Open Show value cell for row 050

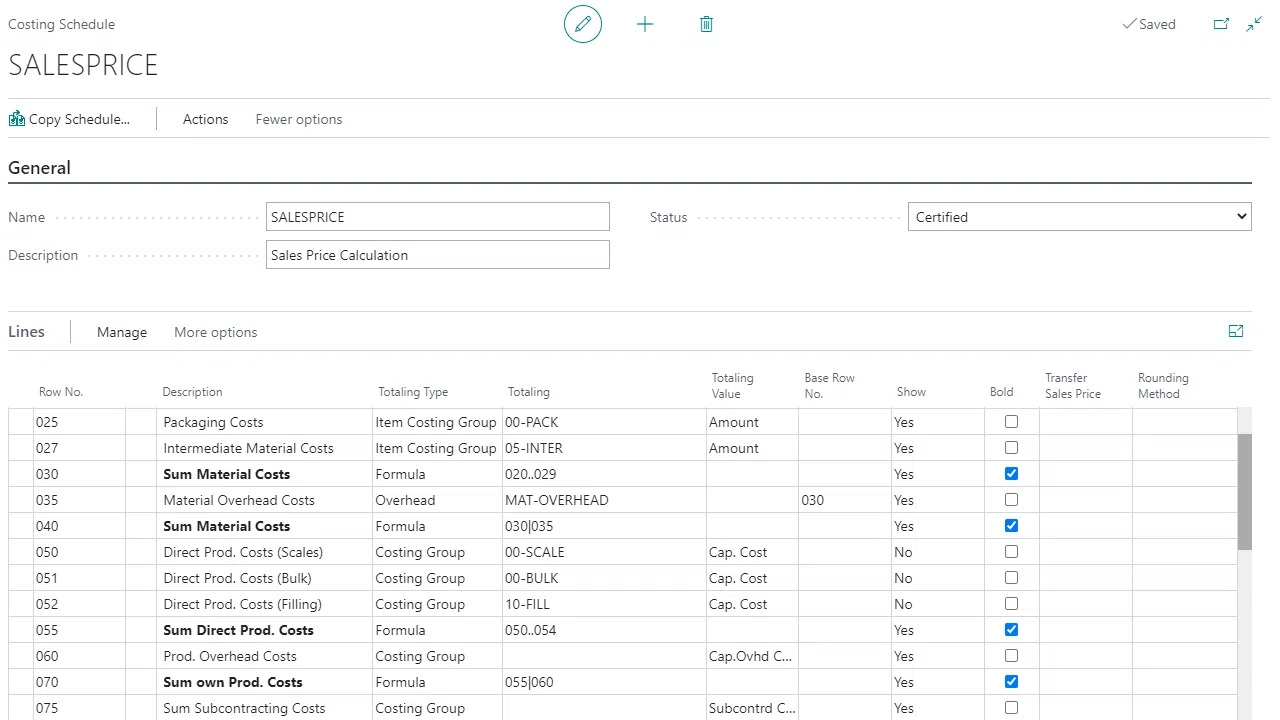tap(936, 552)
